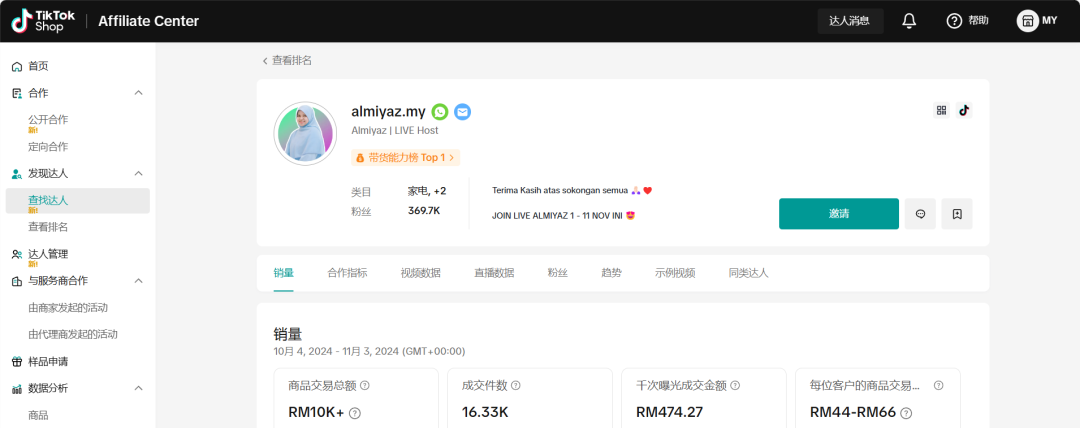1080x428 pixels.
Task: Click the 邀请 invite button
Action: [x=839, y=214]
